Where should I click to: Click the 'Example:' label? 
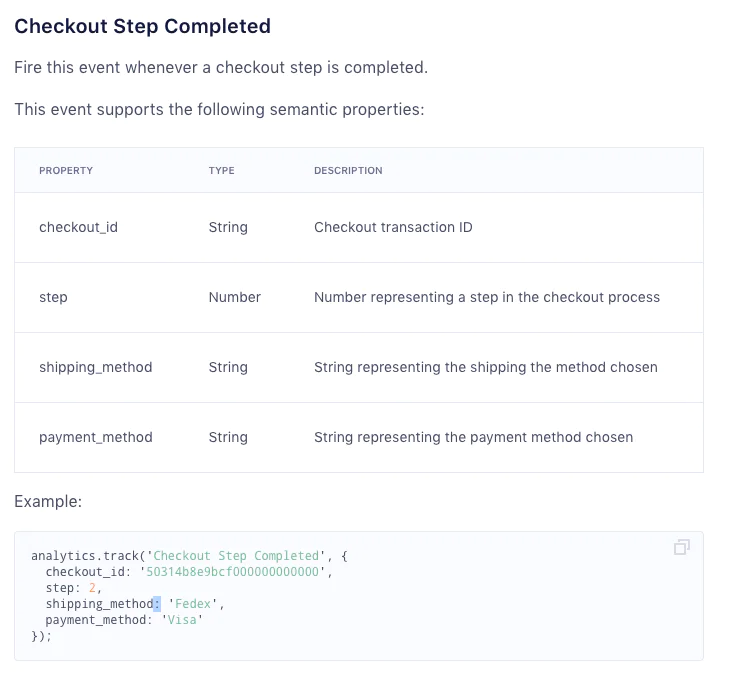pos(48,501)
